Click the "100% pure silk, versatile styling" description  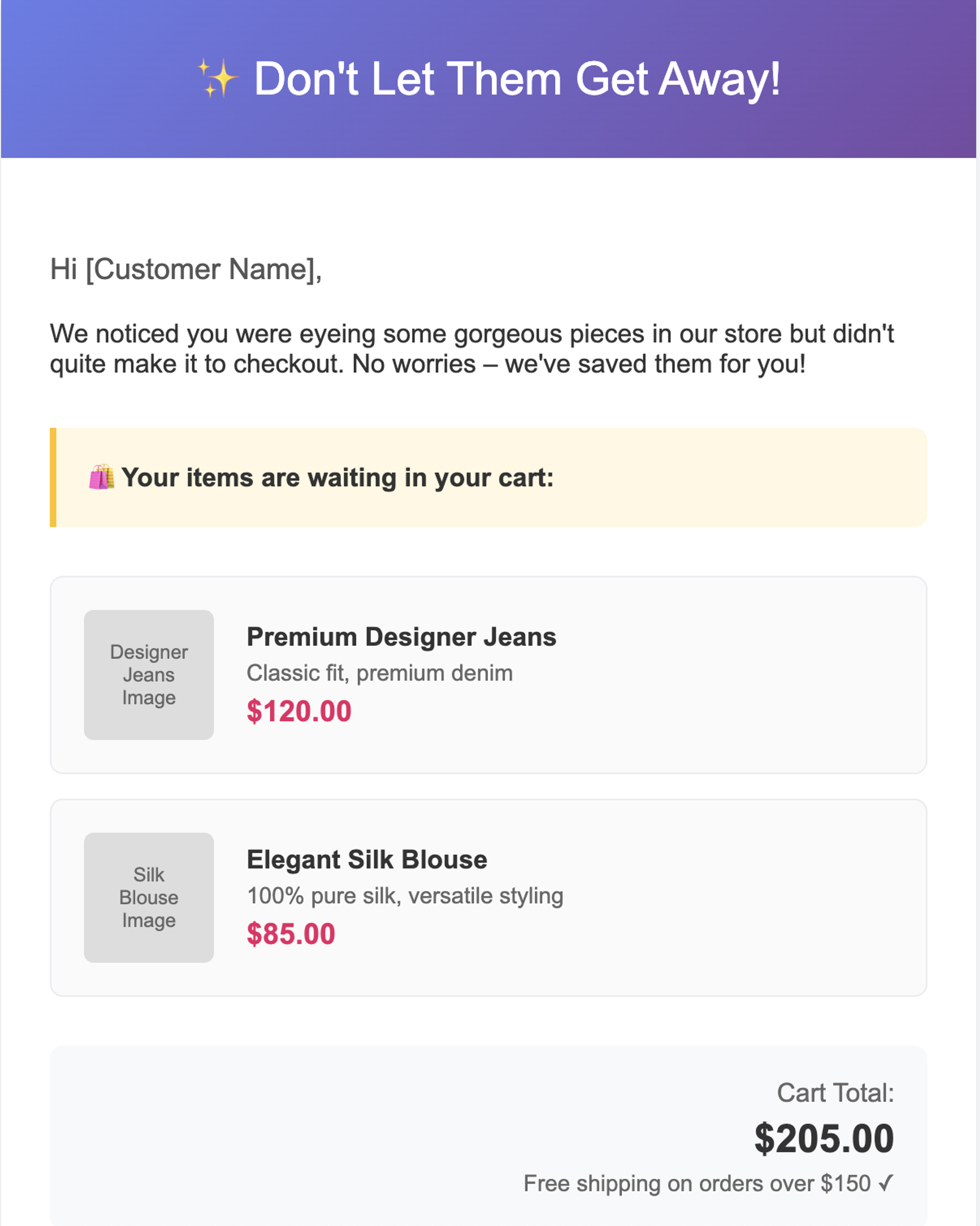(x=405, y=896)
